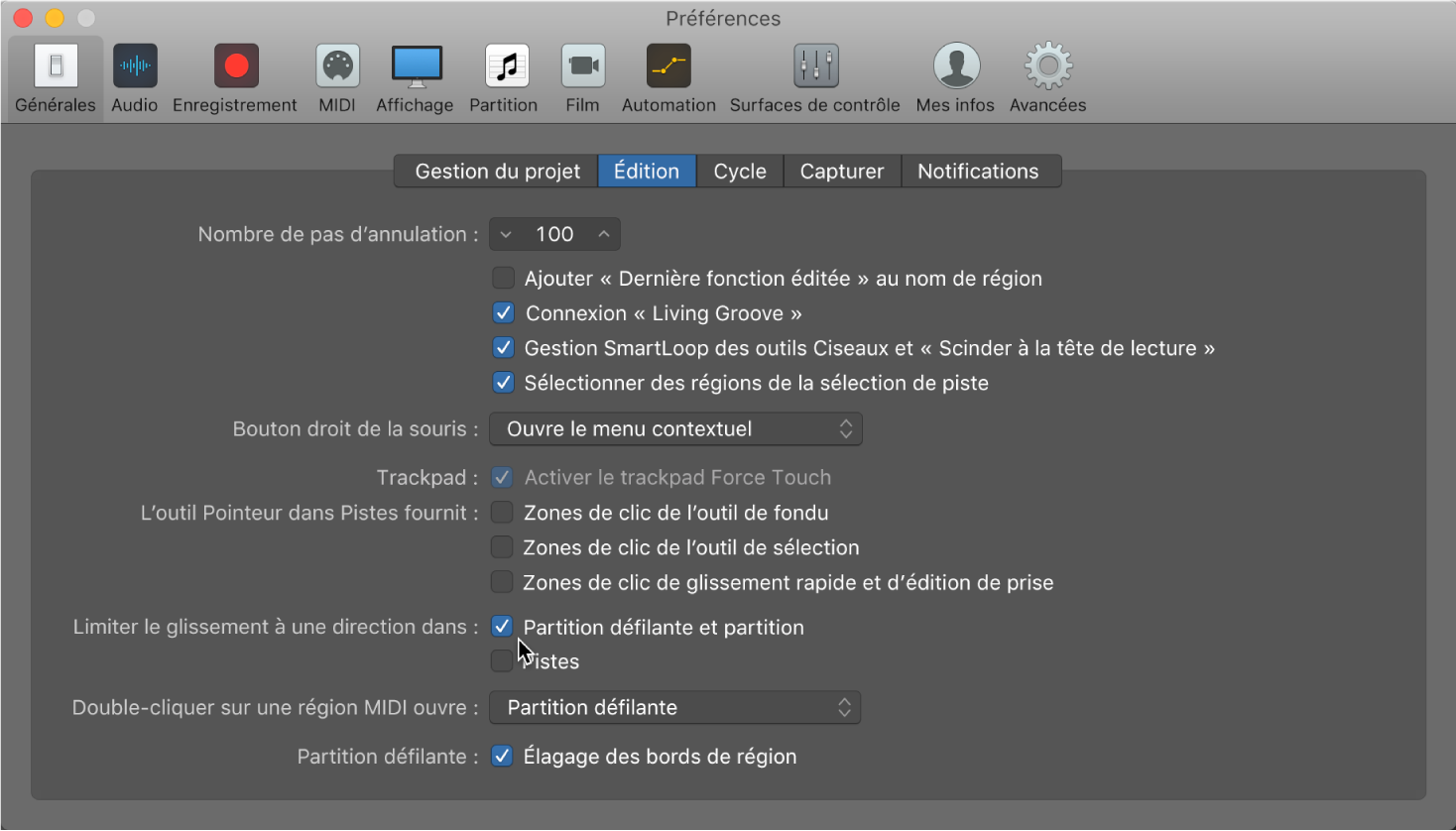Toggle Élagage des bords de région
1456x831 pixels.
click(502, 757)
